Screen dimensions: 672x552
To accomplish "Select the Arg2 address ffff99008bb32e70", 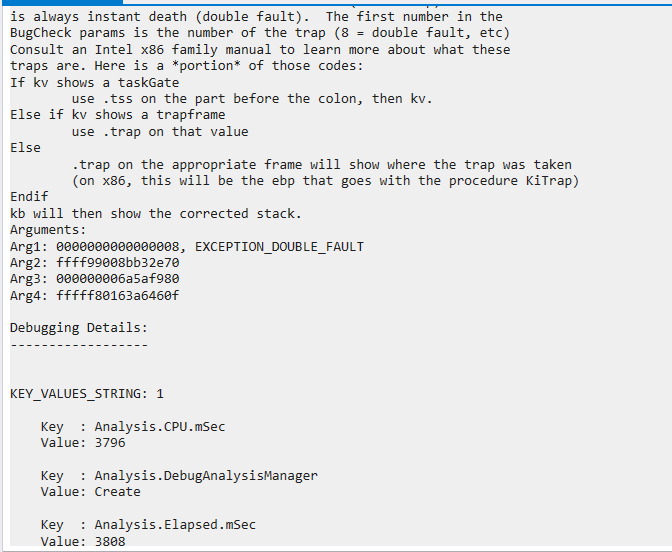I will pos(117,263).
